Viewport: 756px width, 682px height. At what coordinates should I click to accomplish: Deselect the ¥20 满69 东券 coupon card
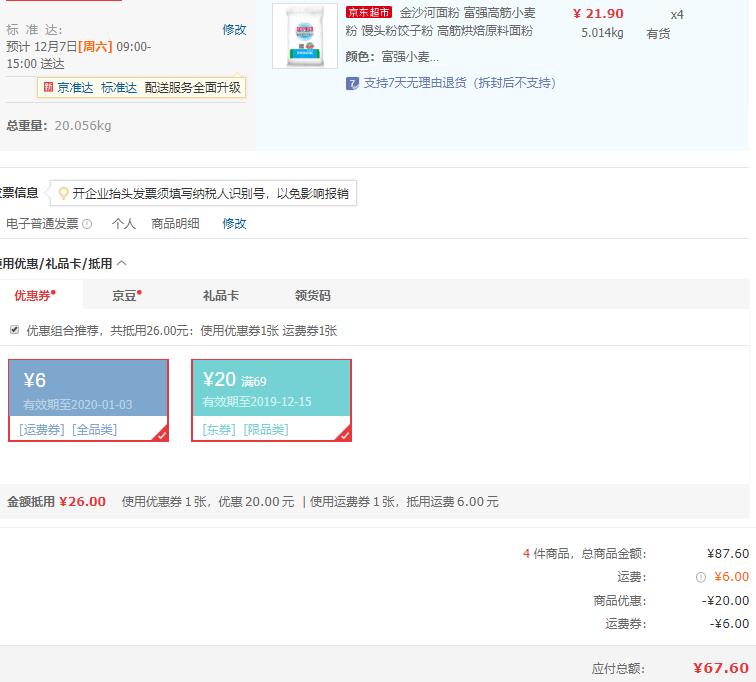click(x=271, y=400)
